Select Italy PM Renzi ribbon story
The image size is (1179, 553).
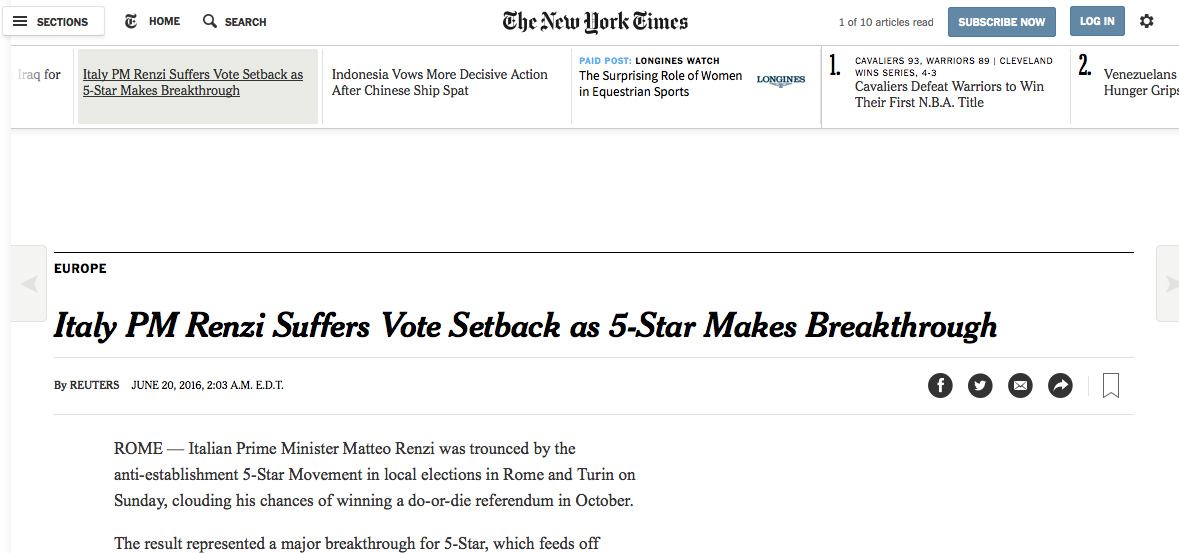pos(193,82)
